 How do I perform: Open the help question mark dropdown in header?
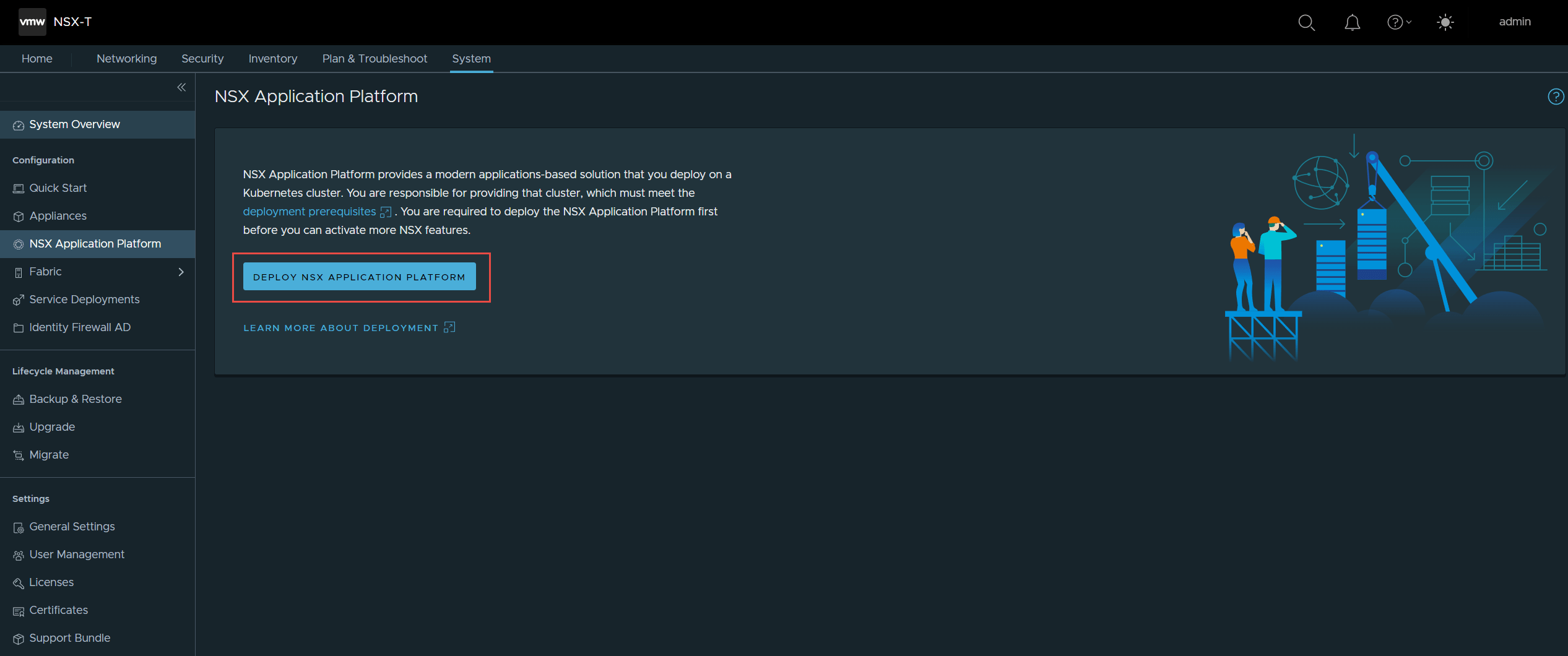tap(1399, 22)
